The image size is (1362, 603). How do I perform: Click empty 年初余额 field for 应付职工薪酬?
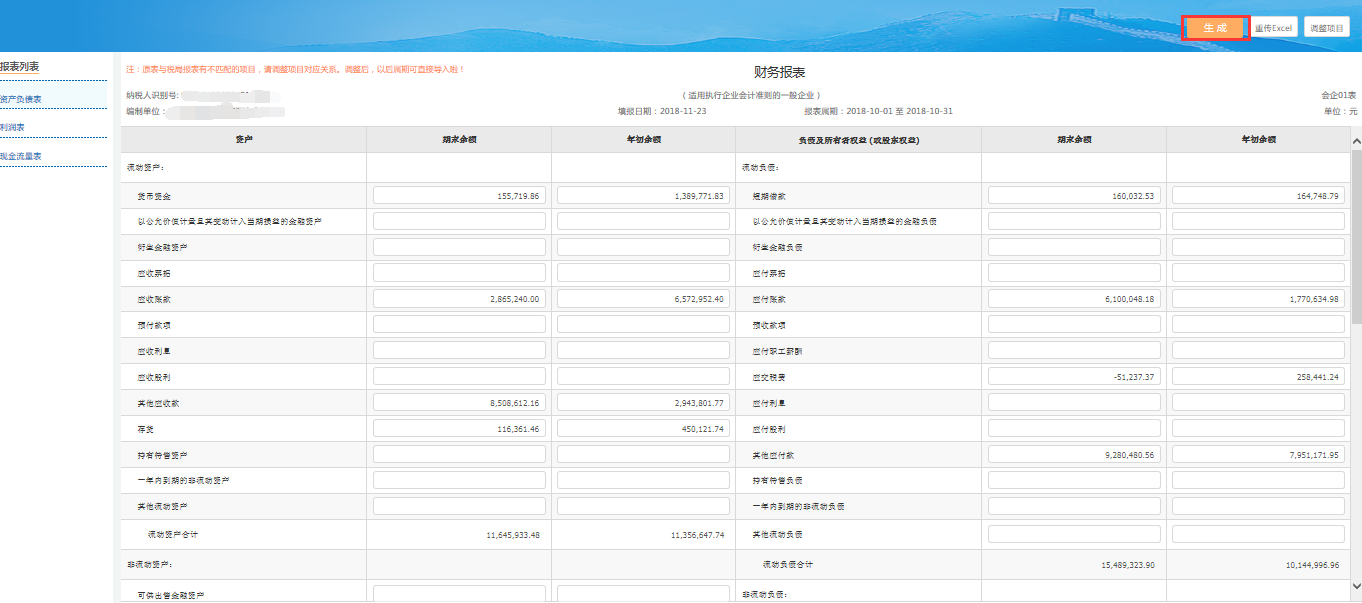tap(1258, 351)
